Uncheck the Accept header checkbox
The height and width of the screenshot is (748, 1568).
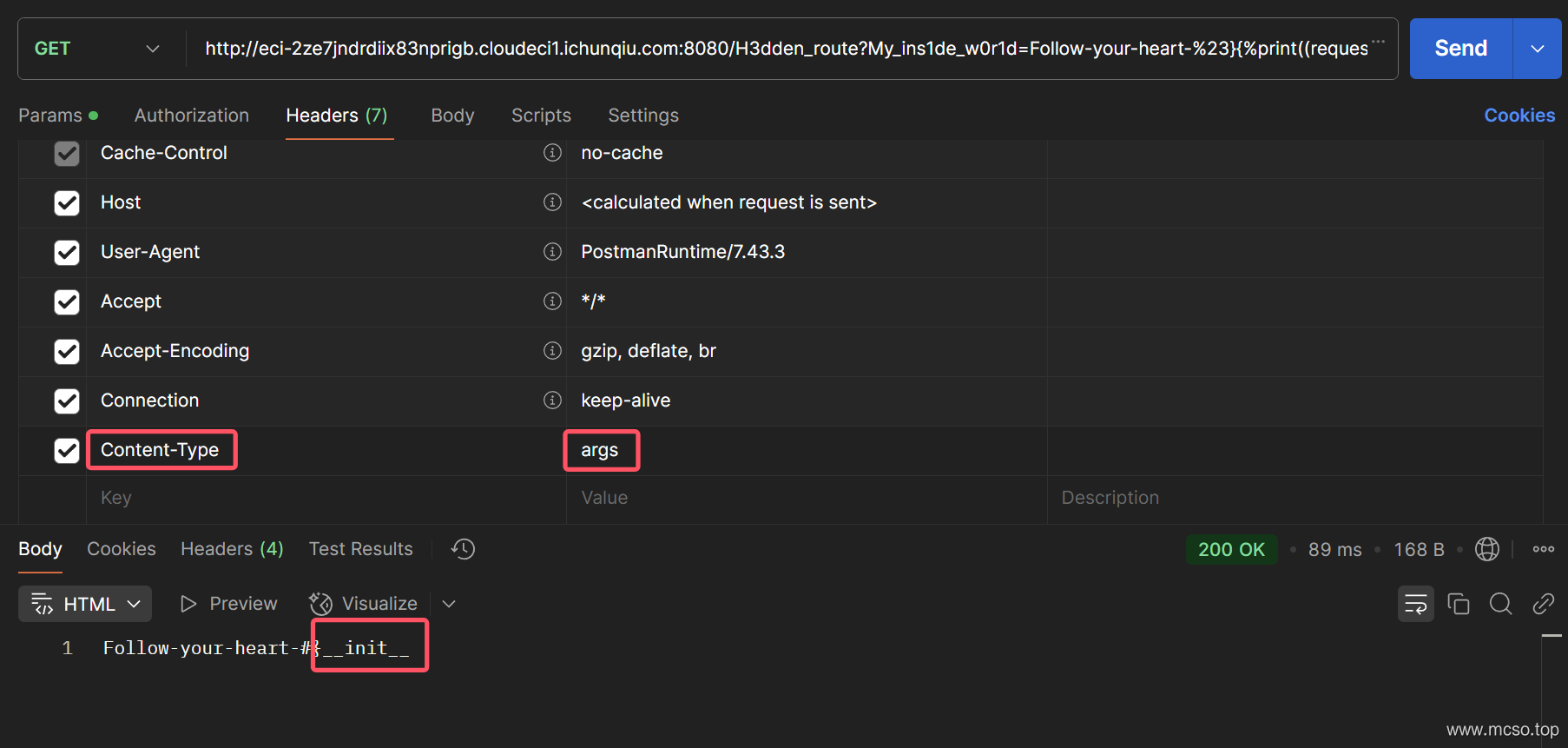pyautogui.click(x=67, y=302)
